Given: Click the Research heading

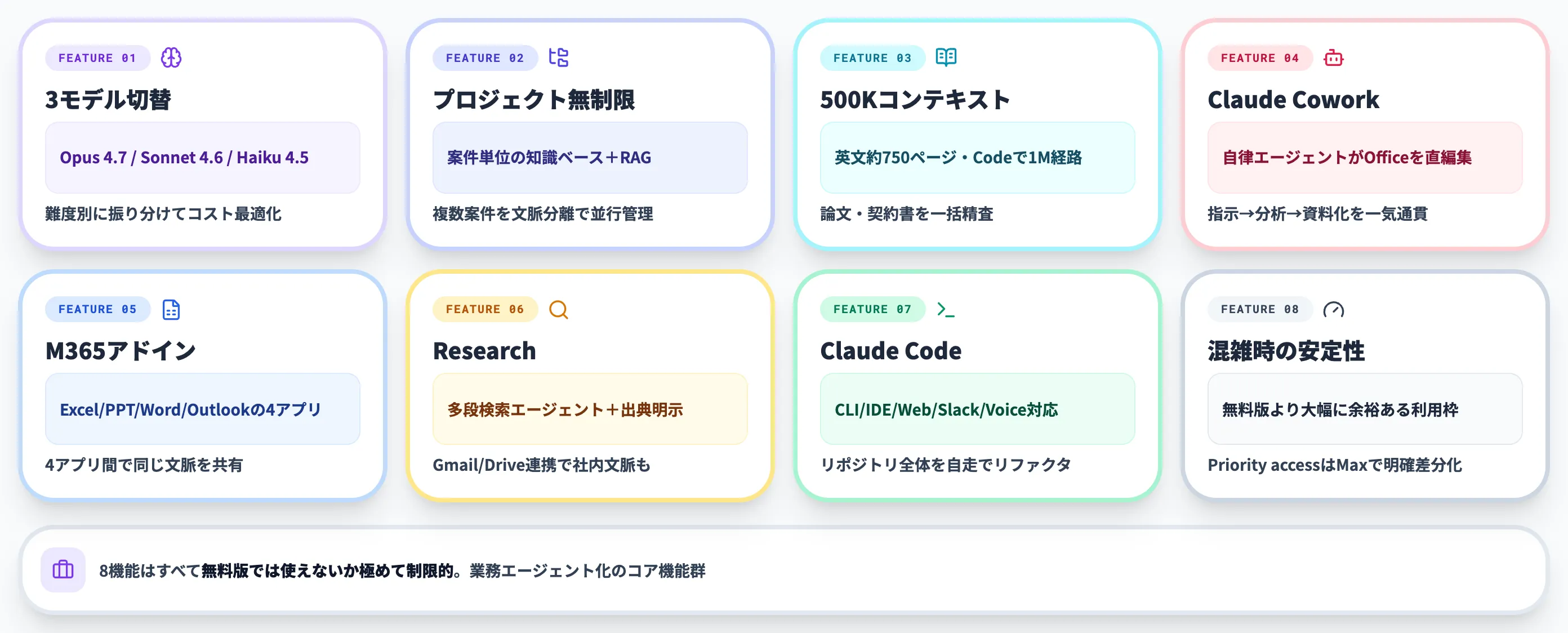Looking at the screenshot, I should (484, 351).
